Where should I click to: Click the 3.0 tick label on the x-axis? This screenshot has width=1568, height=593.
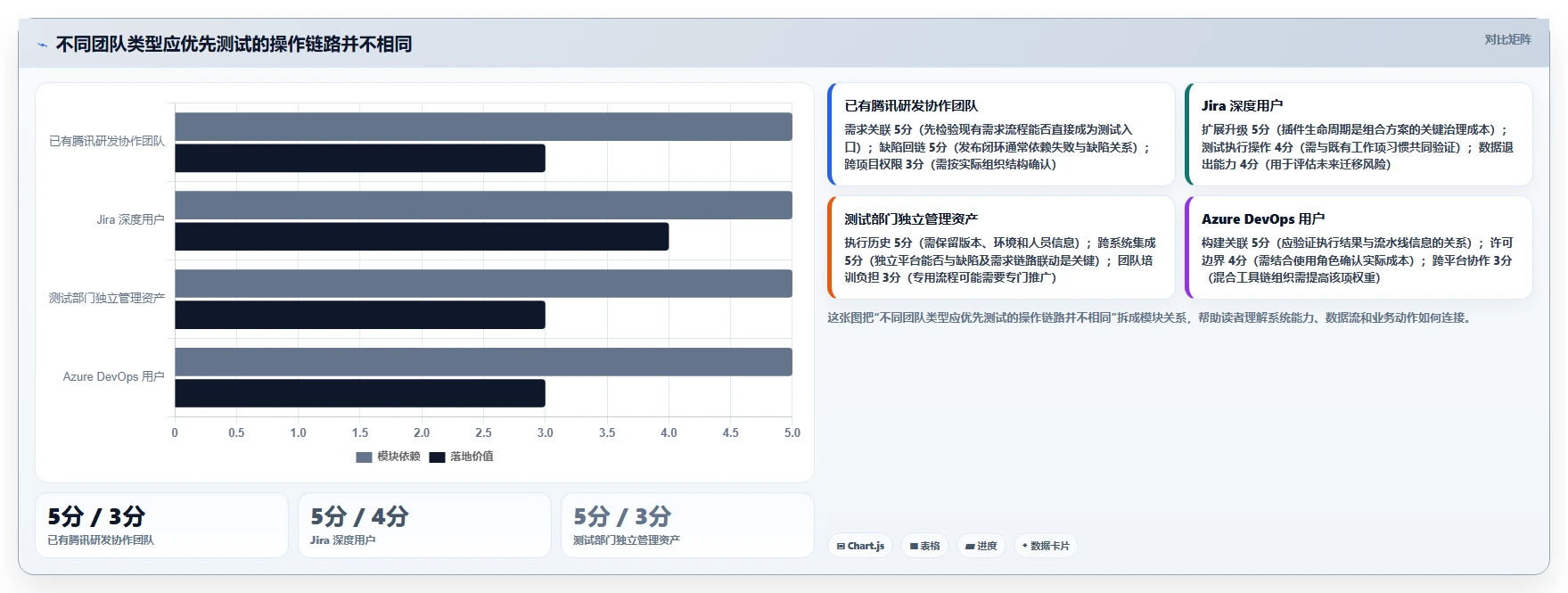pos(546,432)
